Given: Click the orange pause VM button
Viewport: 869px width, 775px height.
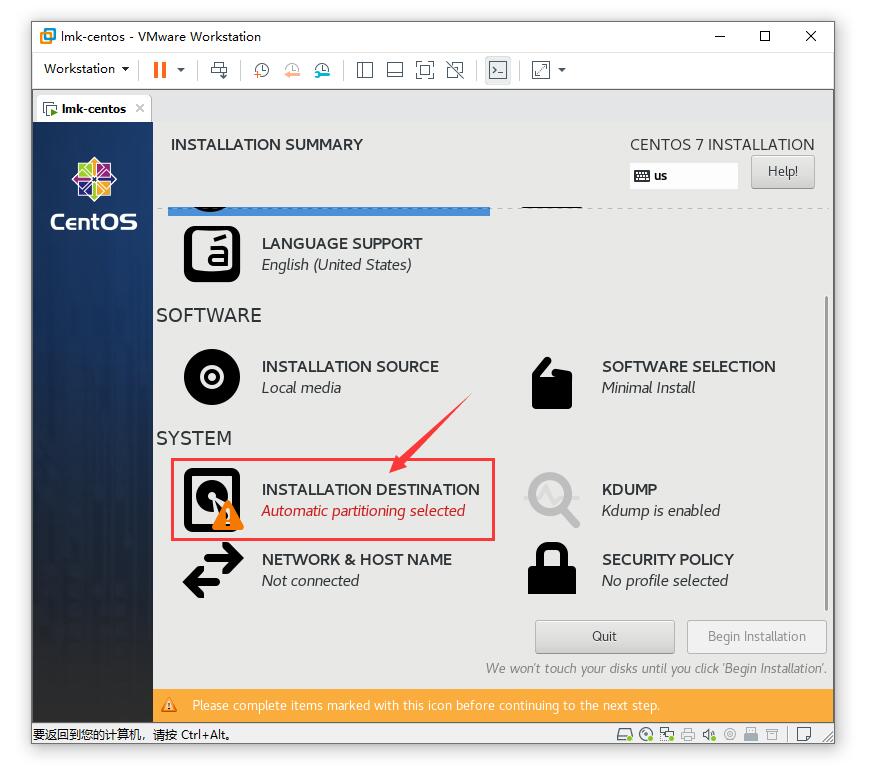Looking at the screenshot, I should coord(160,70).
